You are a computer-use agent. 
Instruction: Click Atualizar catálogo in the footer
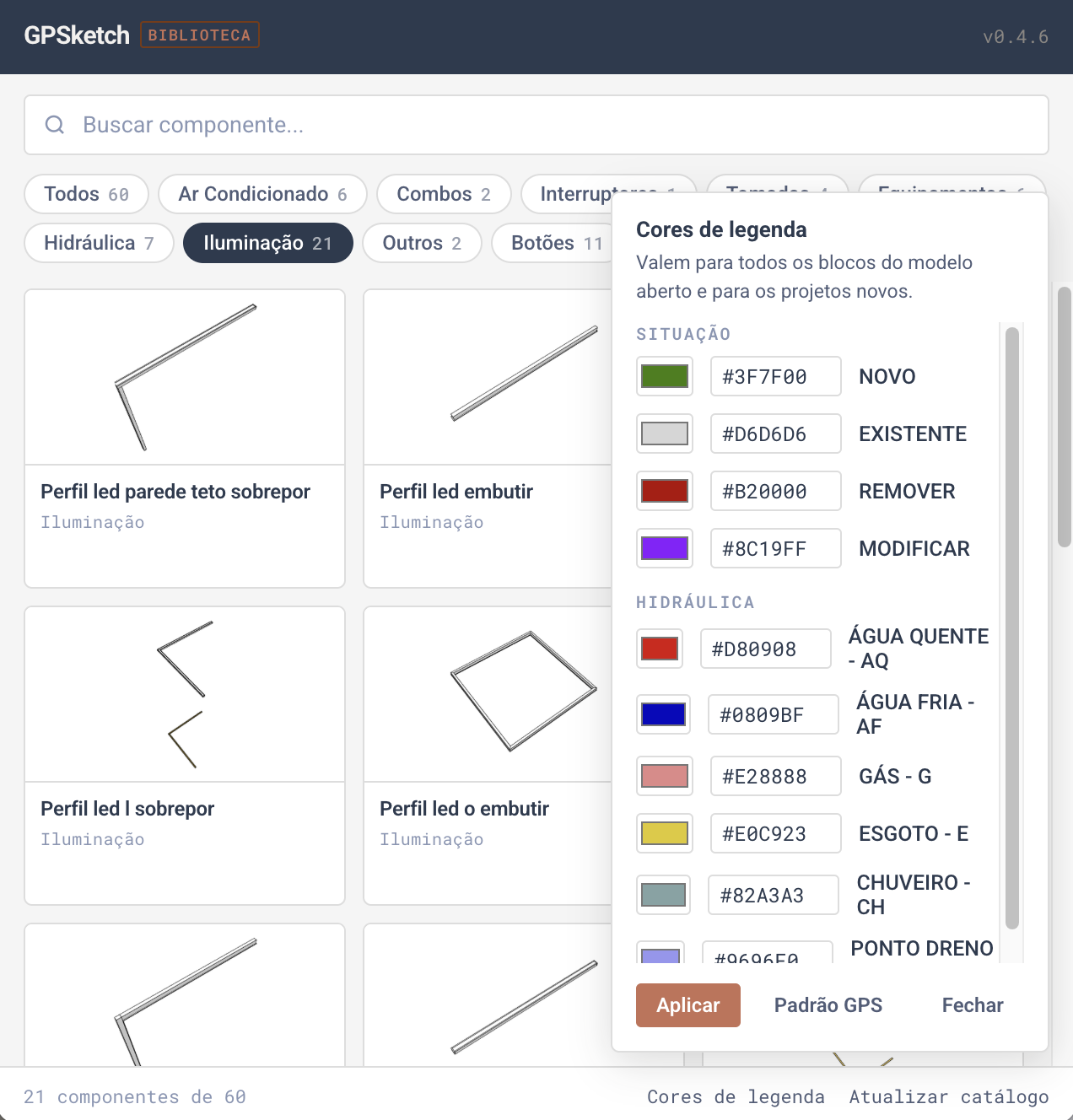click(949, 1096)
